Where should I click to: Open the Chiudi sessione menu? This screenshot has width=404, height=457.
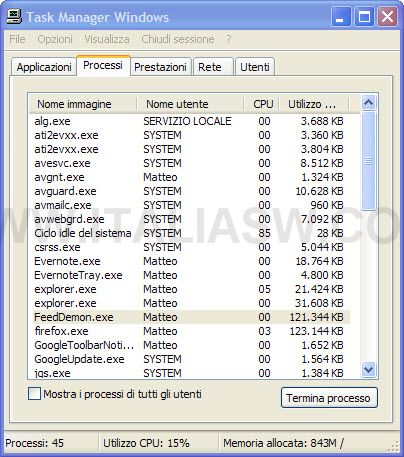click(x=178, y=39)
